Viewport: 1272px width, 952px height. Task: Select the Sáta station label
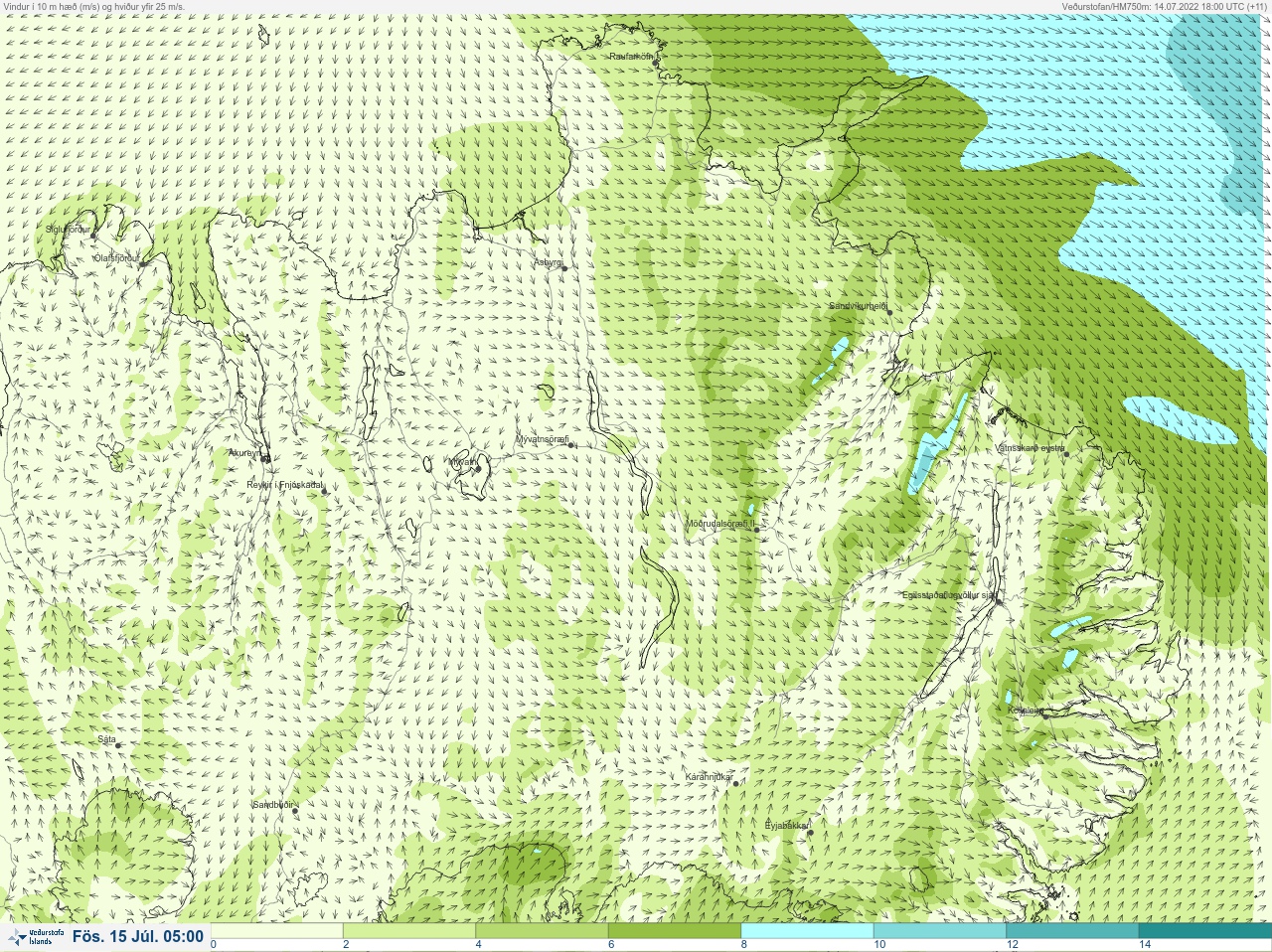tap(106, 740)
